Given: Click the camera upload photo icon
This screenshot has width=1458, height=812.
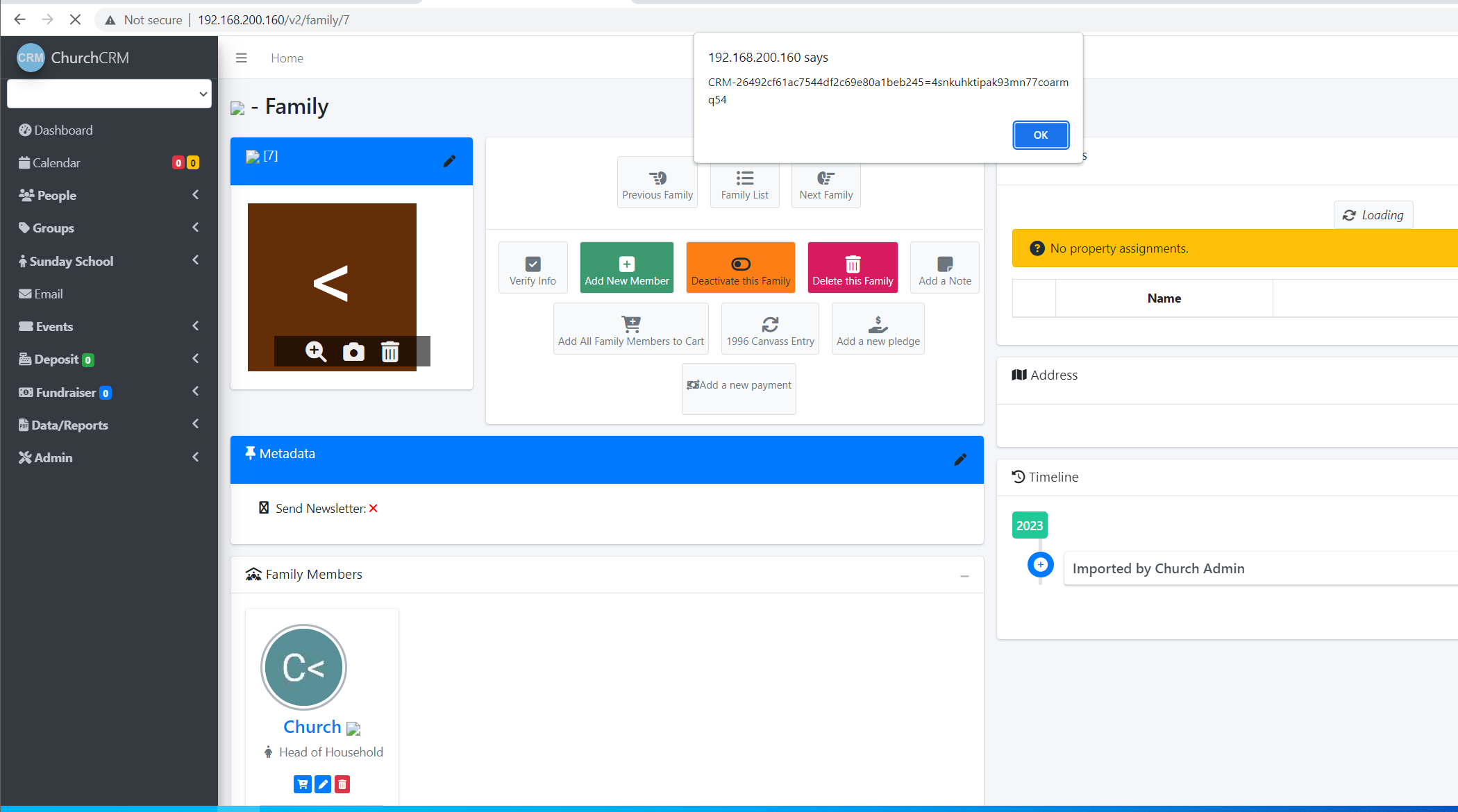Looking at the screenshot, I should coord(353,352).
